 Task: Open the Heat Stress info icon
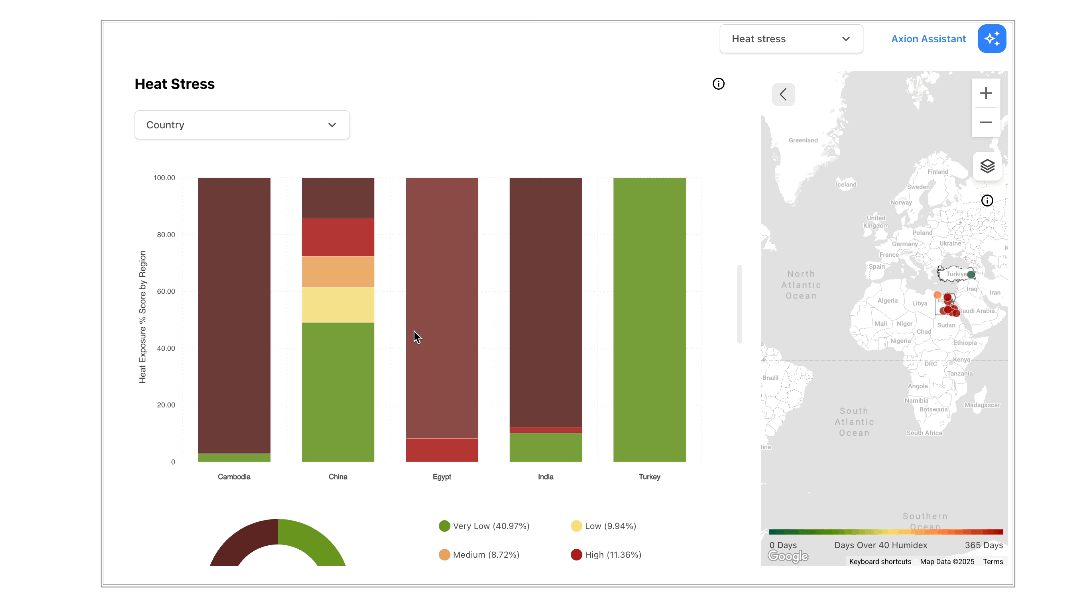718,84
